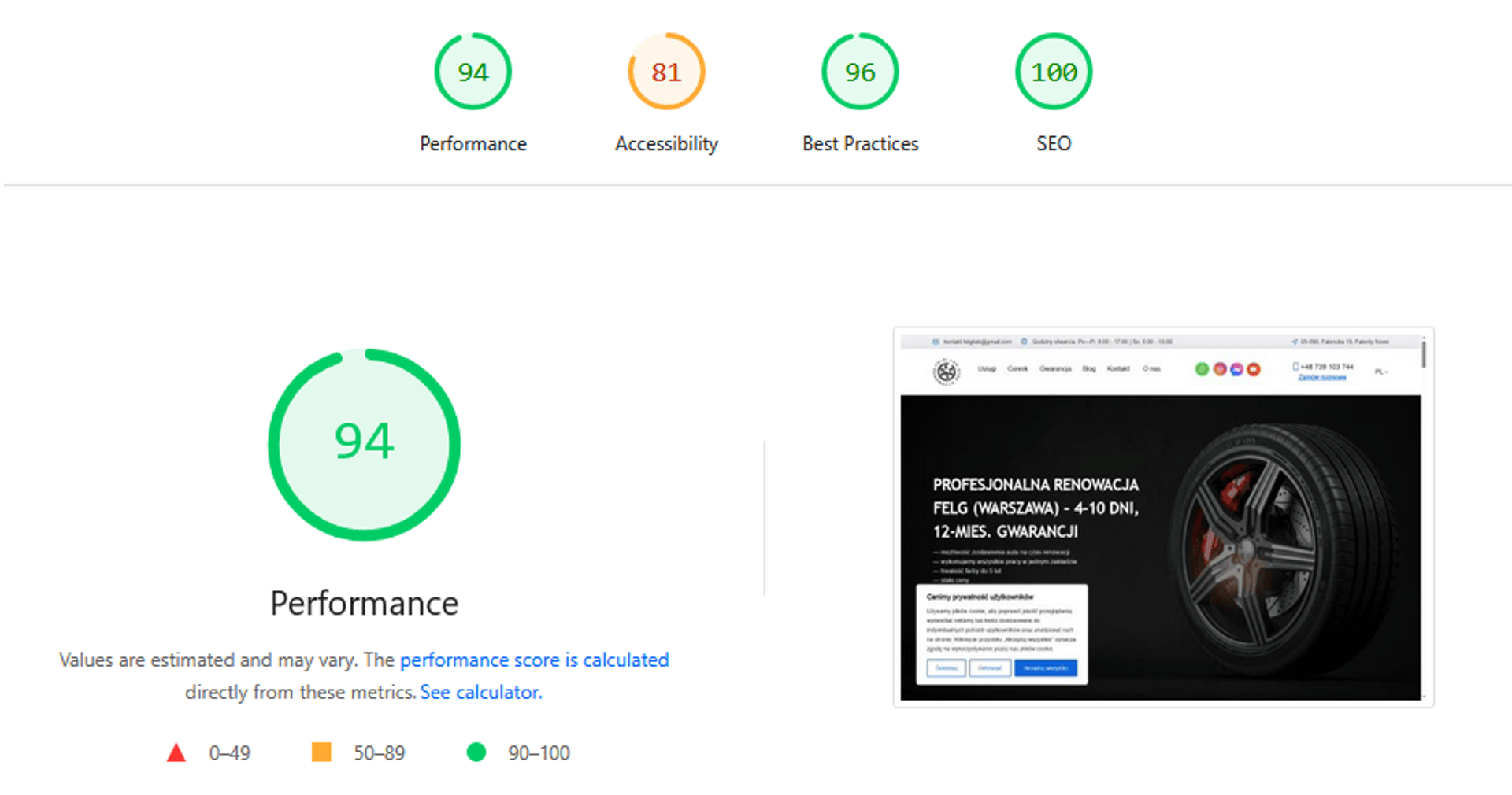Click the 'Best Practices' label under gauge
The height and width of the screenshot is (795, 1512).
[860, 143]
